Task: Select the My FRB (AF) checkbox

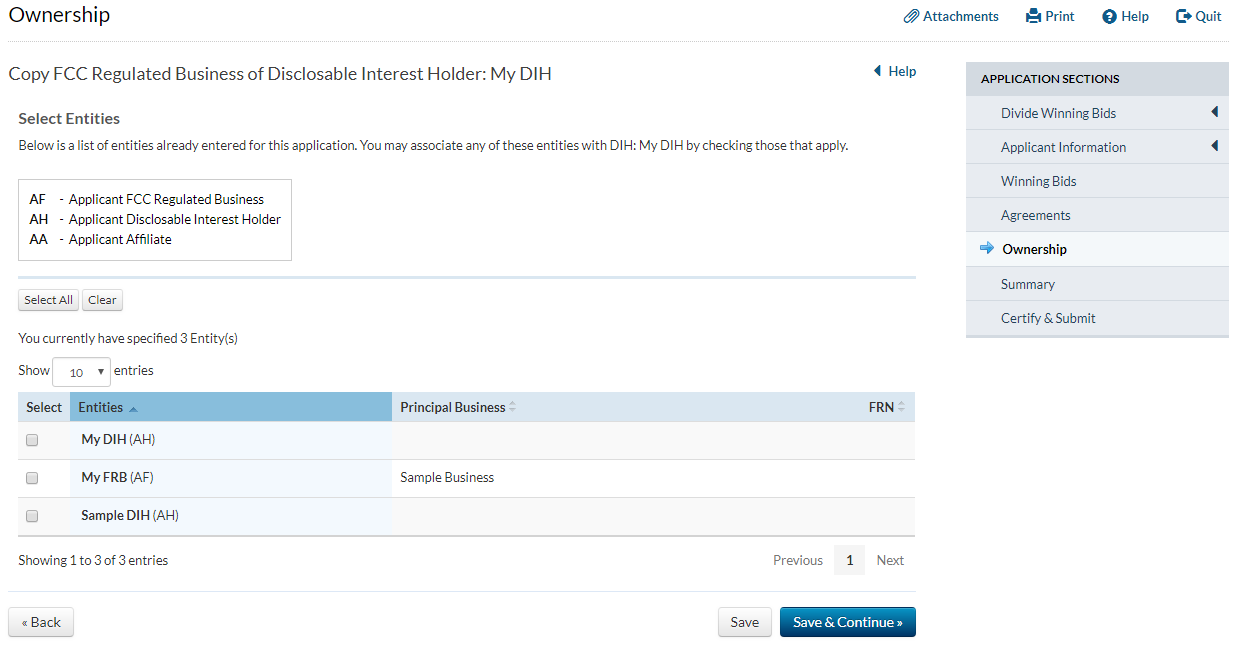Action: [32, 478]
